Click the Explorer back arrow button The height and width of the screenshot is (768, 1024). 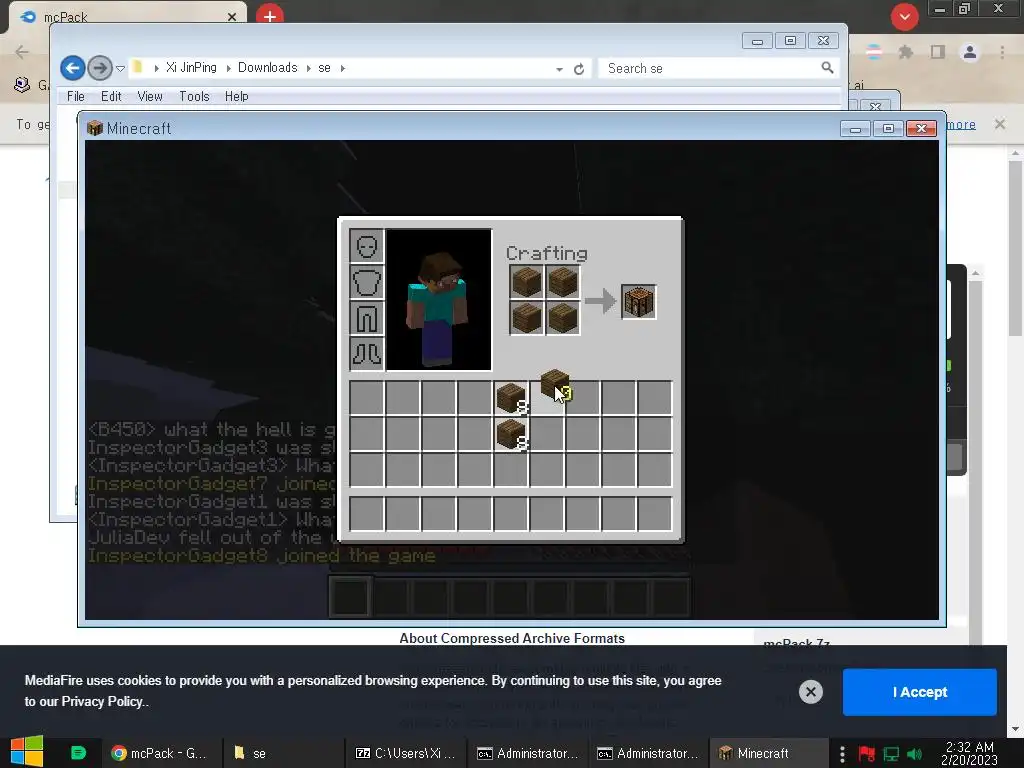72,67
